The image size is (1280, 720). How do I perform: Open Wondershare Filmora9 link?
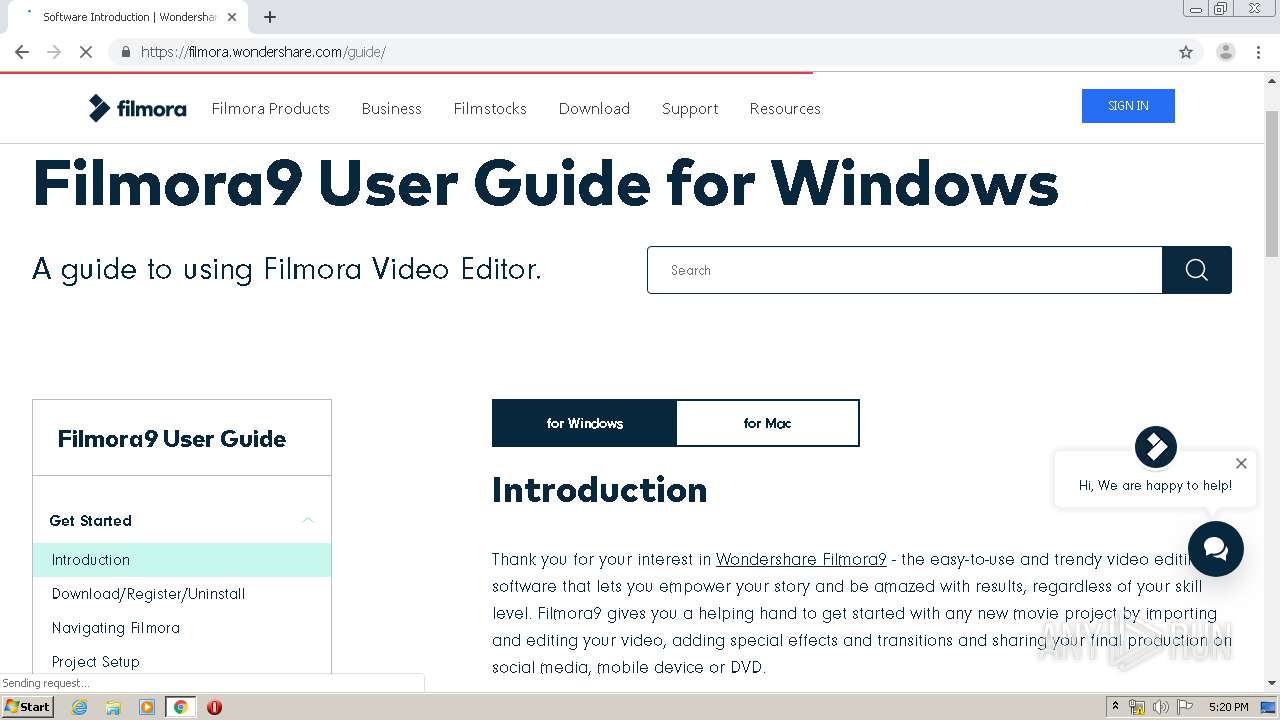pyautogui.click(x=801, y=560)
